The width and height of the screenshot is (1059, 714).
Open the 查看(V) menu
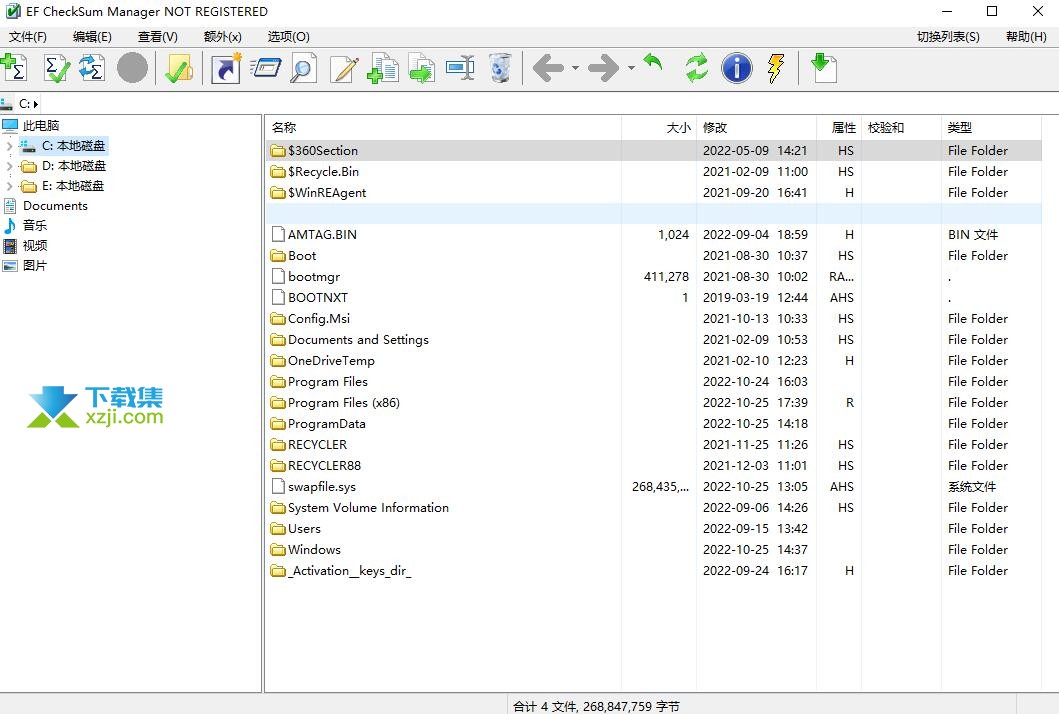tap(157, 36)
